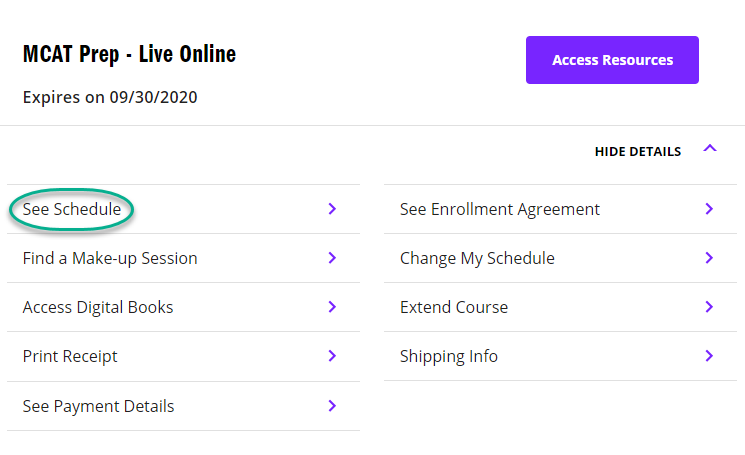Click the HIDE DETAILS text label

(x=637, y=152)
